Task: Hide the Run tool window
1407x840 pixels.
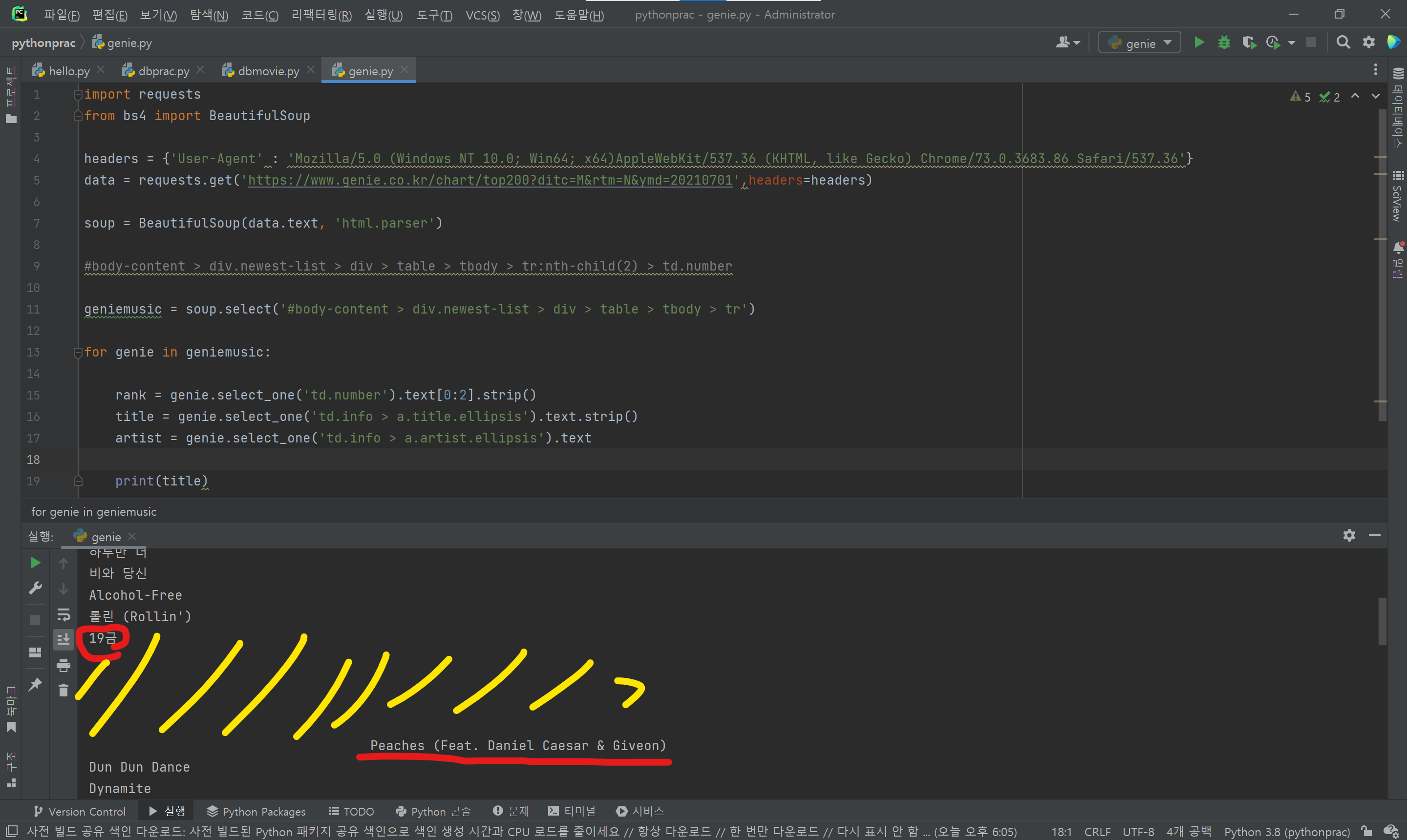Action: (1374, 535)
